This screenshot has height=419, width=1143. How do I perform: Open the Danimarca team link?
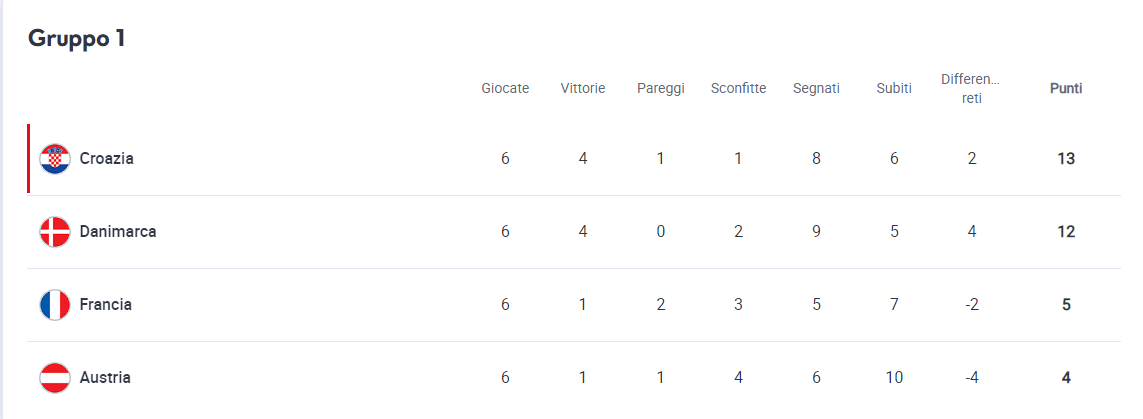[118, 232]
